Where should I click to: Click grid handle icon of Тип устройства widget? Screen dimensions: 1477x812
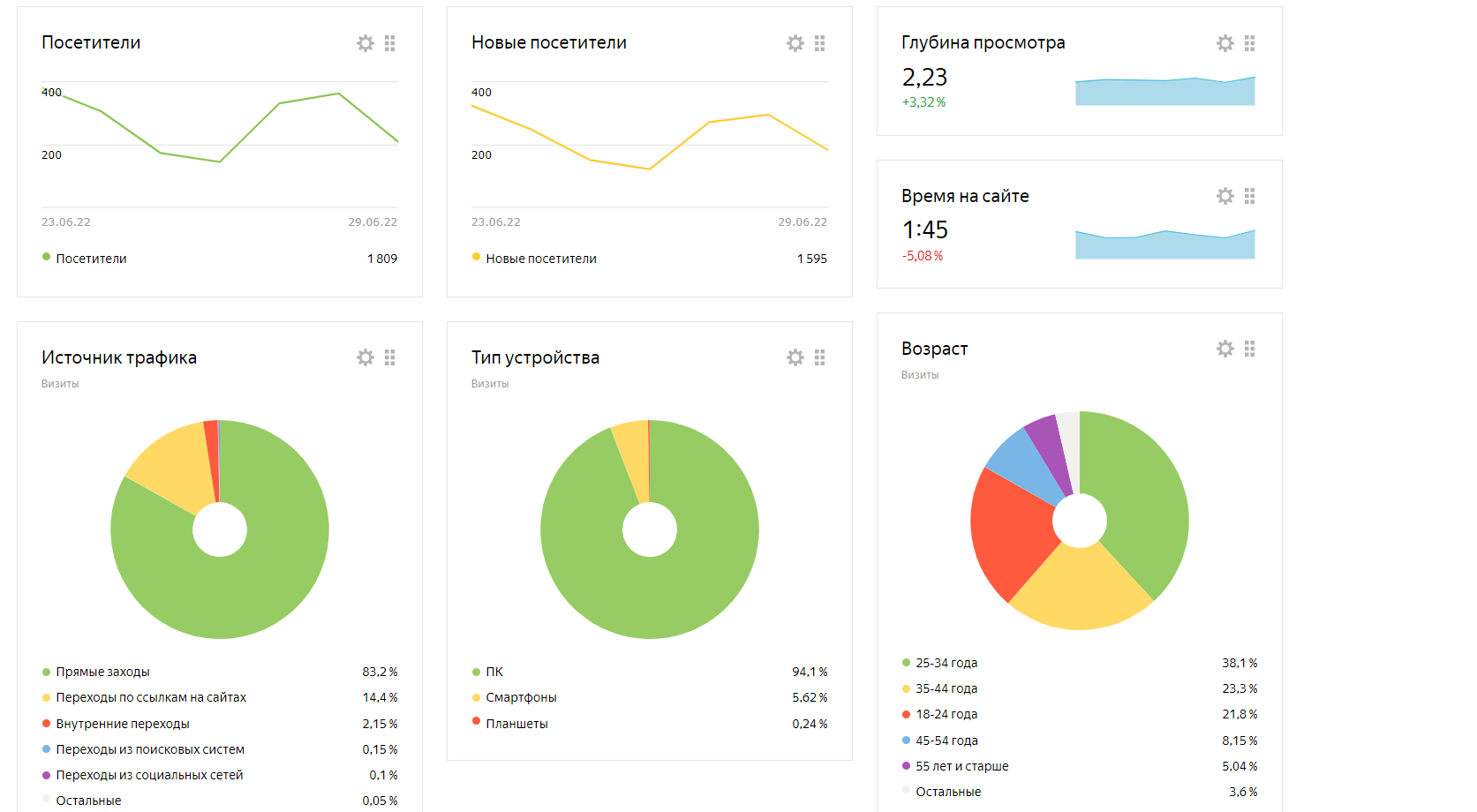click(819, 357)
